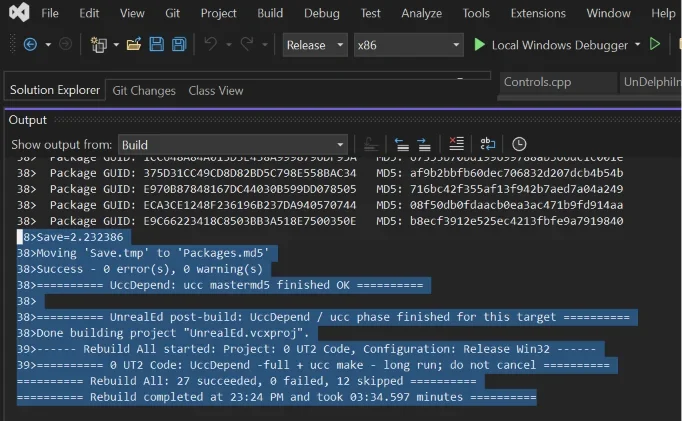Switch to the Solution Explorer tab

tap(55, 90)
